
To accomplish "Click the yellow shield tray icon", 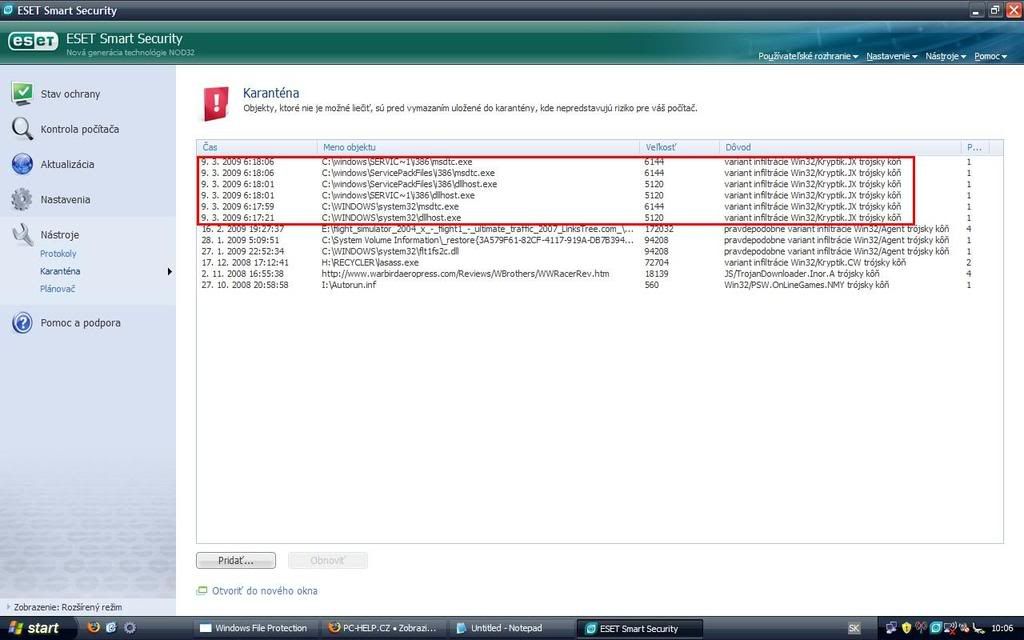I will pos(906,628).
